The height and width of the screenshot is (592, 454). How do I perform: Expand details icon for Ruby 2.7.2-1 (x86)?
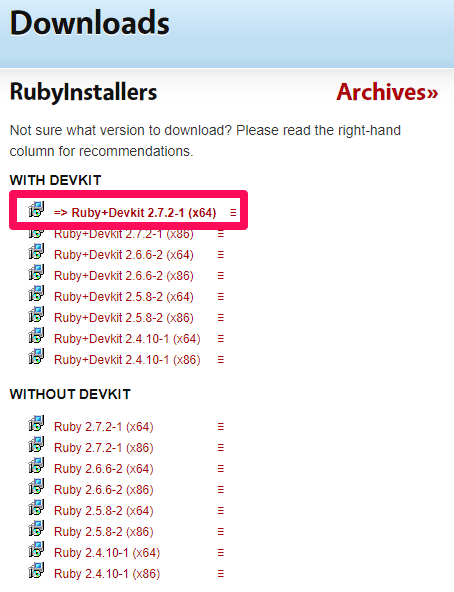221,448
